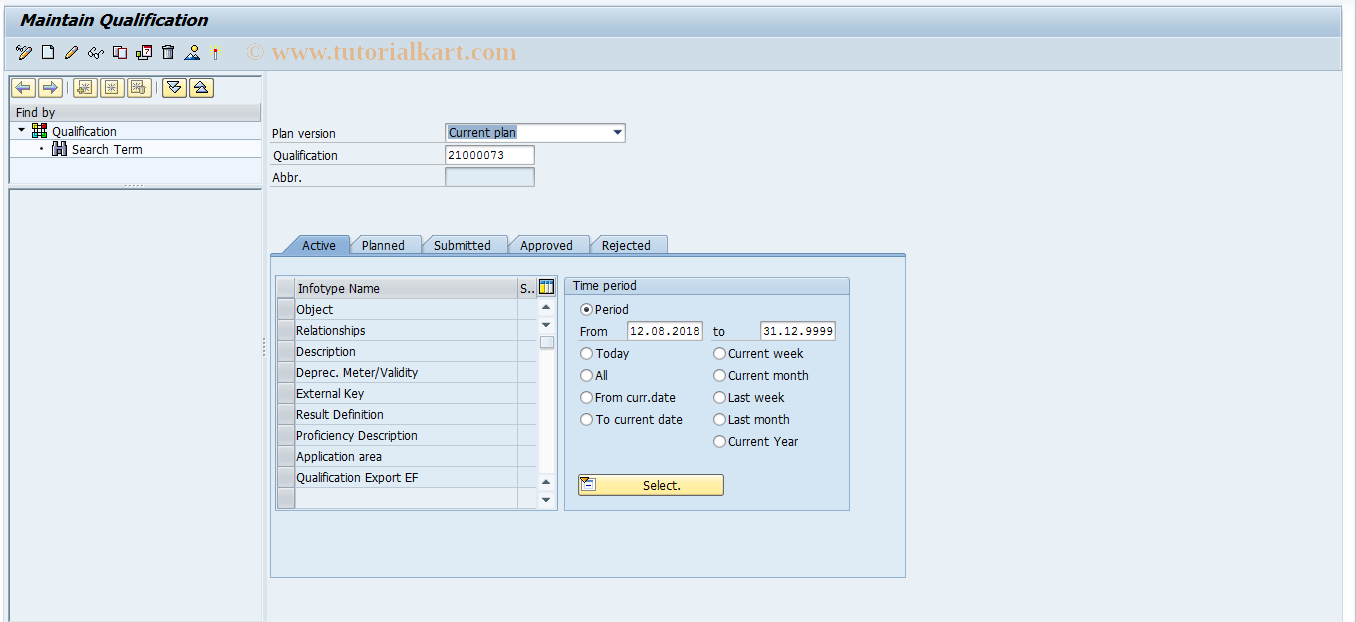The width and height of the screenshot is (1356, 622).
Task: Click the icon on the Select. button
Action: [x=588, y=485]
